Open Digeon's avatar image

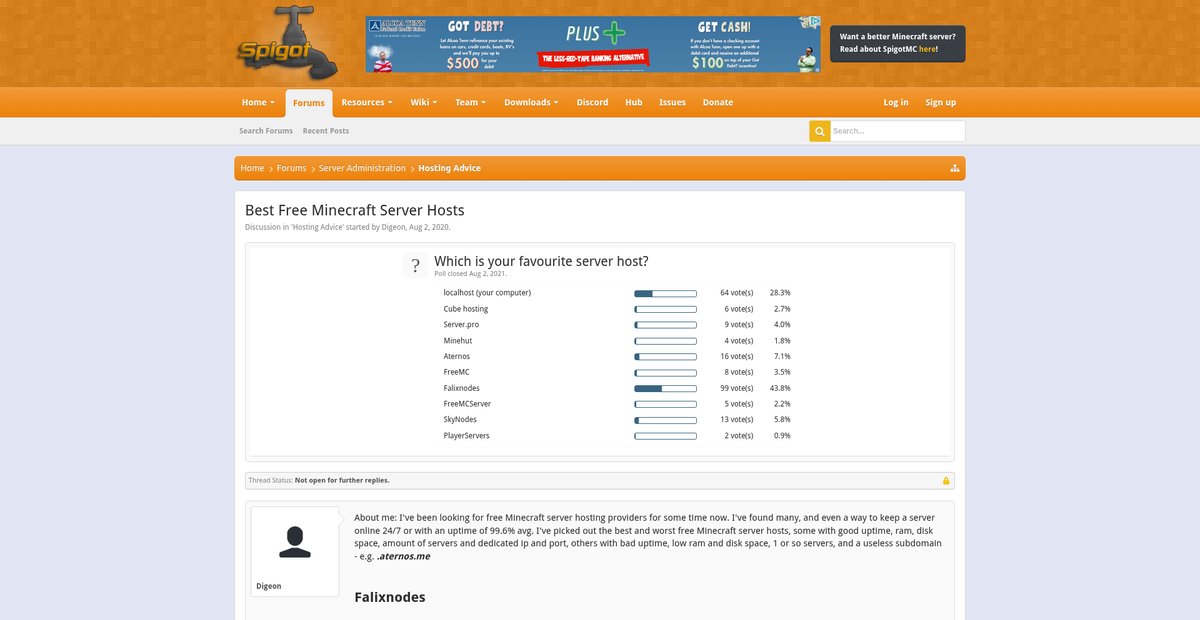[295, 541]
